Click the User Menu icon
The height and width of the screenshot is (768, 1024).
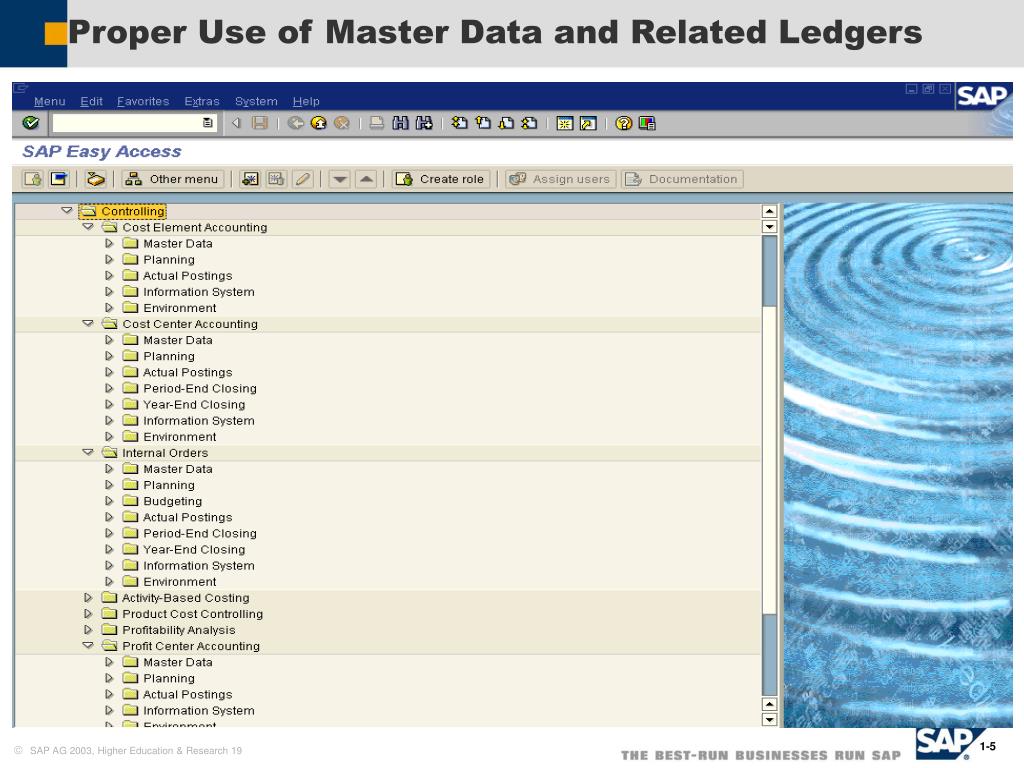[33, 179]
